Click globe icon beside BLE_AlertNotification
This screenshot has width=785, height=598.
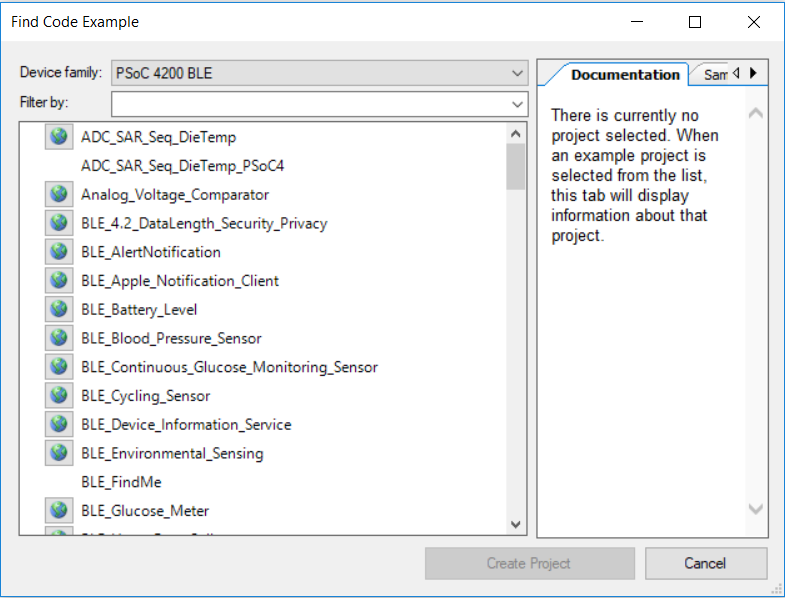(59, 252)
